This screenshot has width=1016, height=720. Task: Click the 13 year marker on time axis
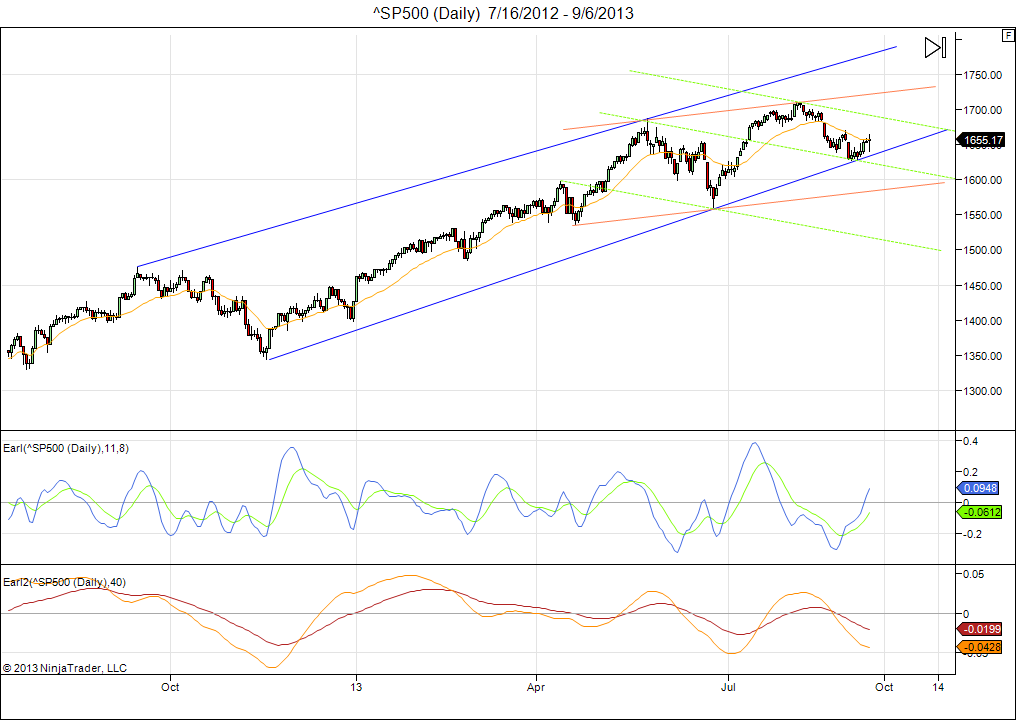(355, 687)
